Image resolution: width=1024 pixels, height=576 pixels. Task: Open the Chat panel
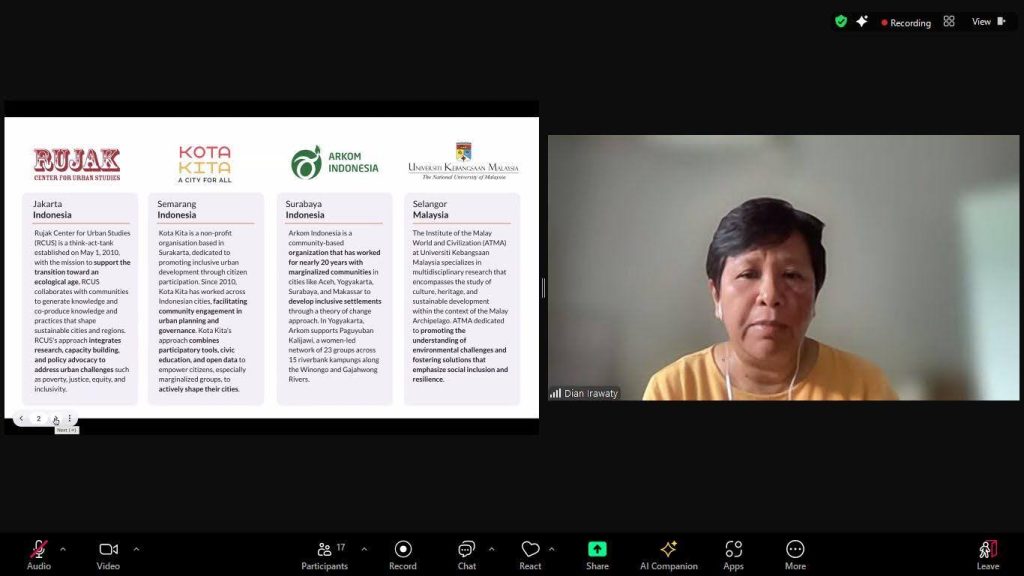[466, 555]
